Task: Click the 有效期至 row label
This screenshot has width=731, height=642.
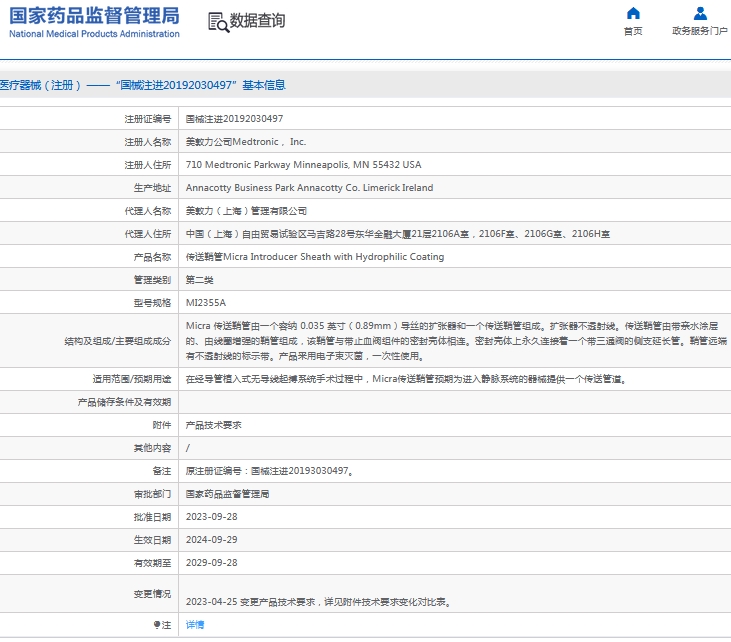Action: click(152, 563)
